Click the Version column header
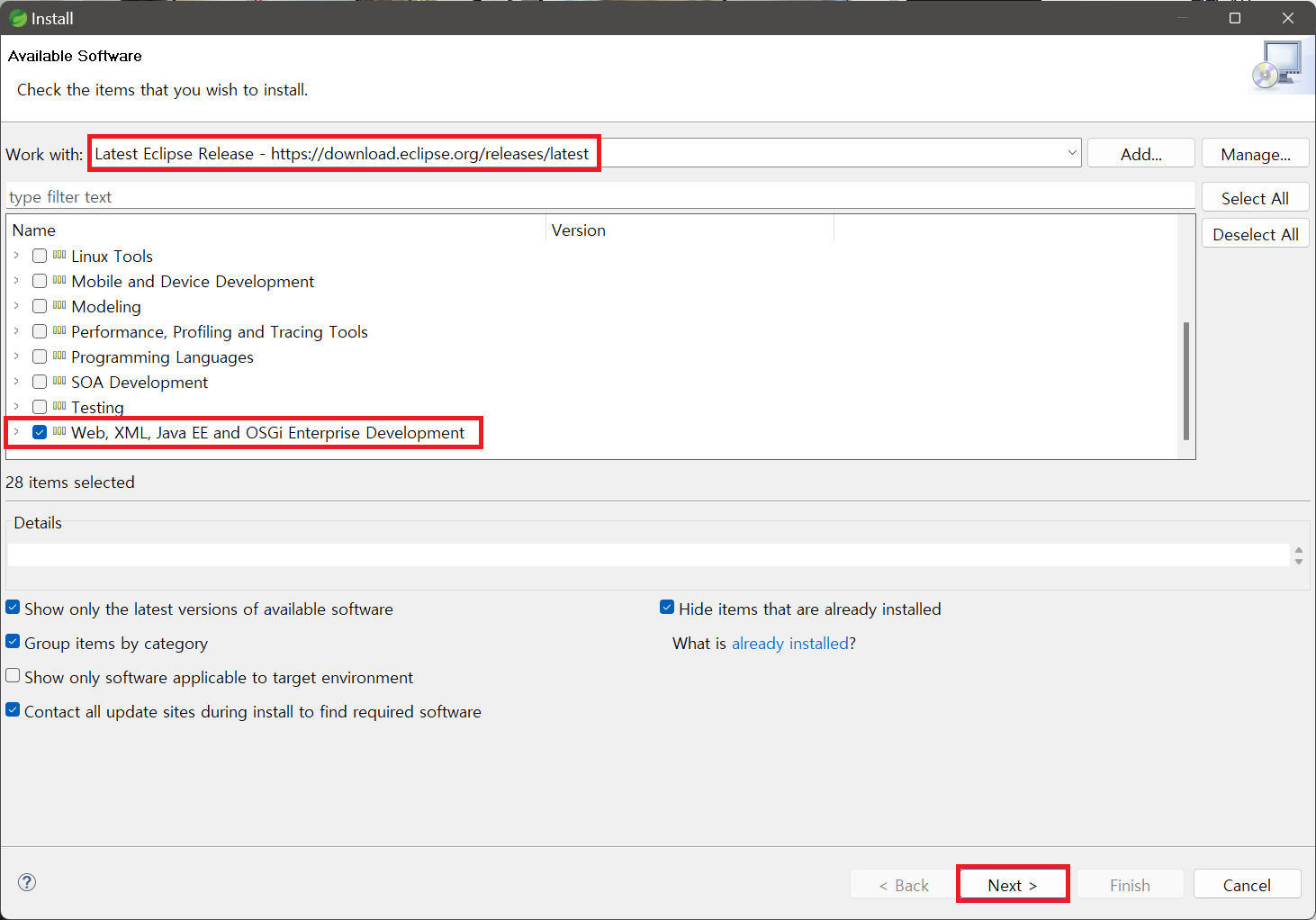Viewport: 1316px width, 920px height. tap(690, 230)
